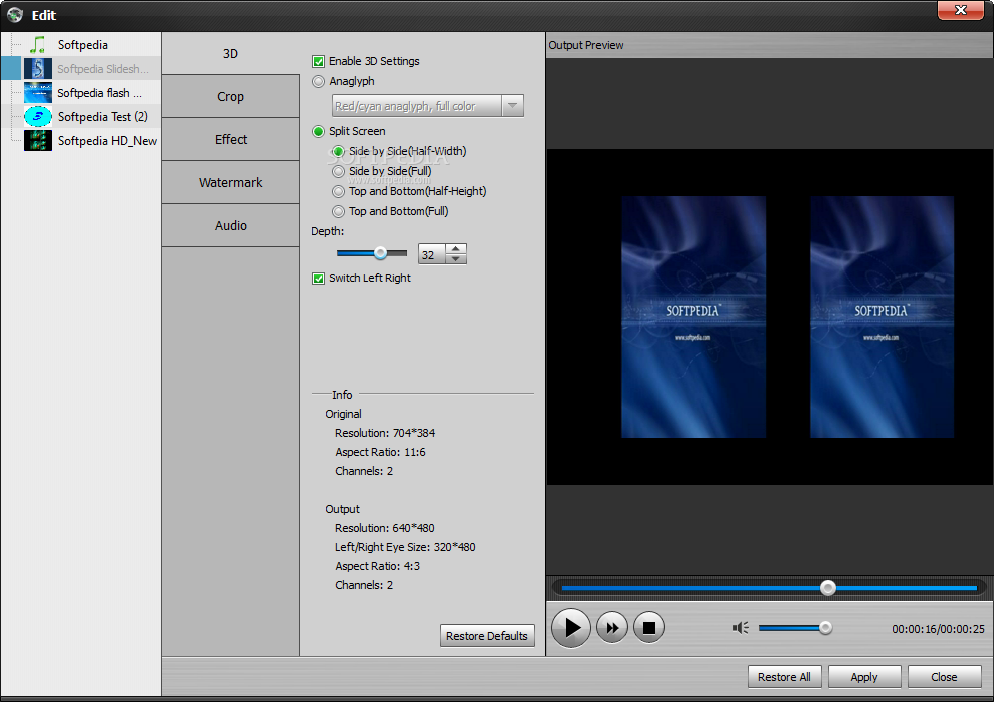Image resolution: width=994 pixels, height=702 pixels.
Task: Click the Output Preview header label
Action: (x=586, y=45)
